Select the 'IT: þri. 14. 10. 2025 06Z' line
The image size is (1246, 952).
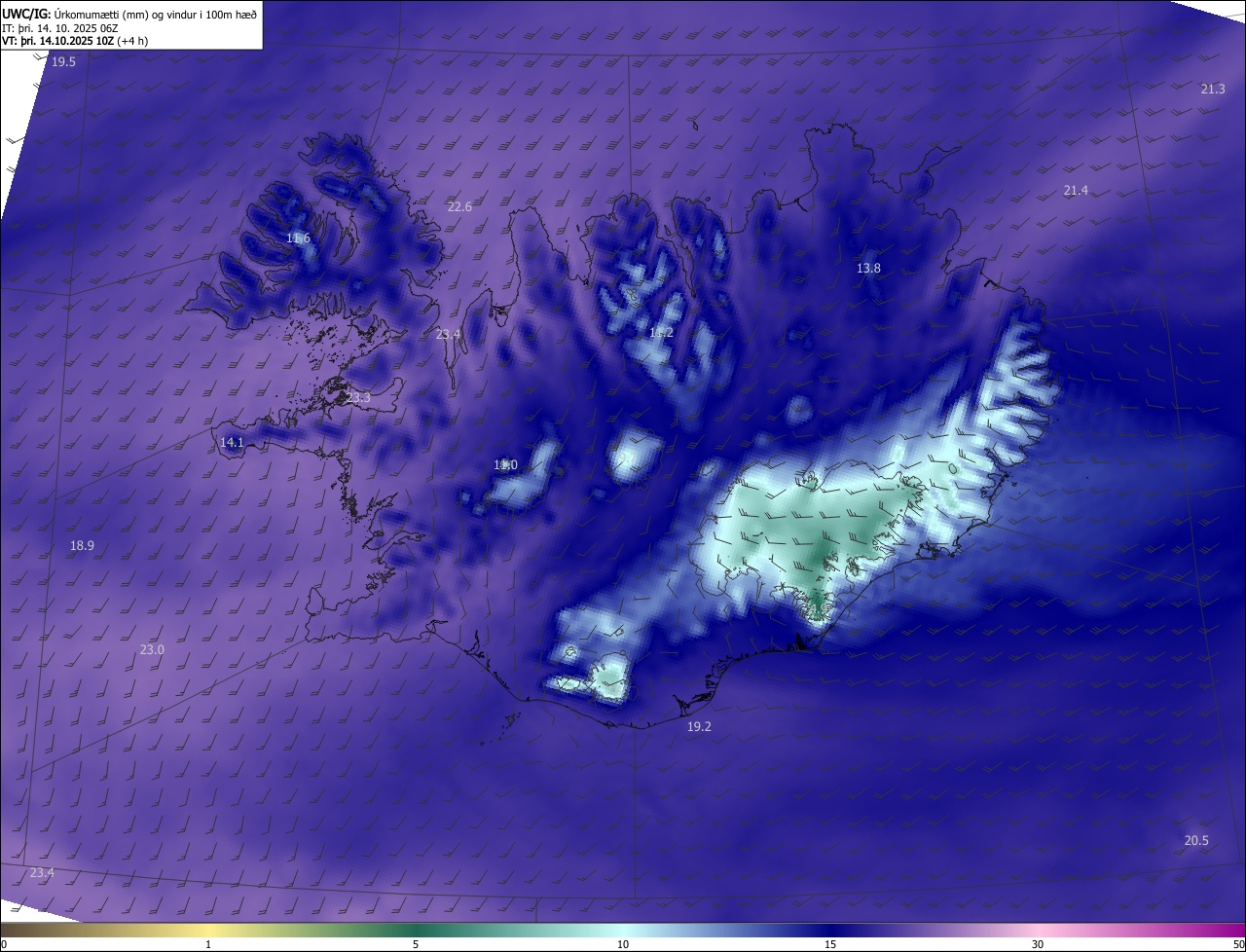click(x=59, y=27)
